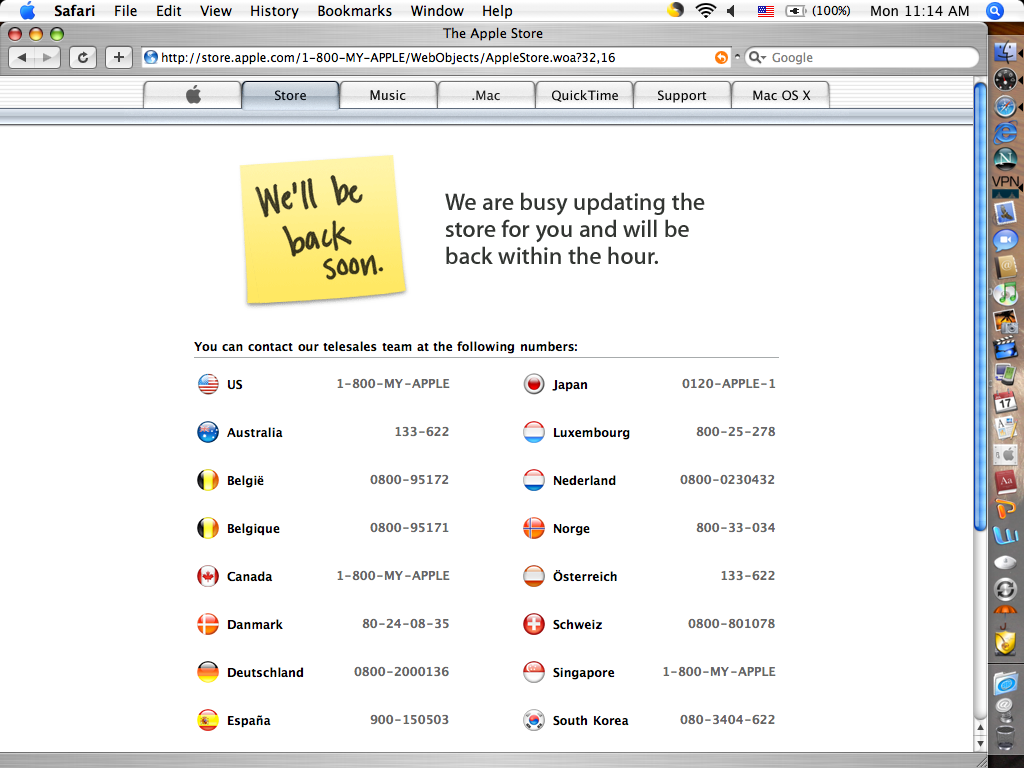Open iSync from the Dock
1024x768 pixels.
pyautogui.click(x=1005, y=589)
